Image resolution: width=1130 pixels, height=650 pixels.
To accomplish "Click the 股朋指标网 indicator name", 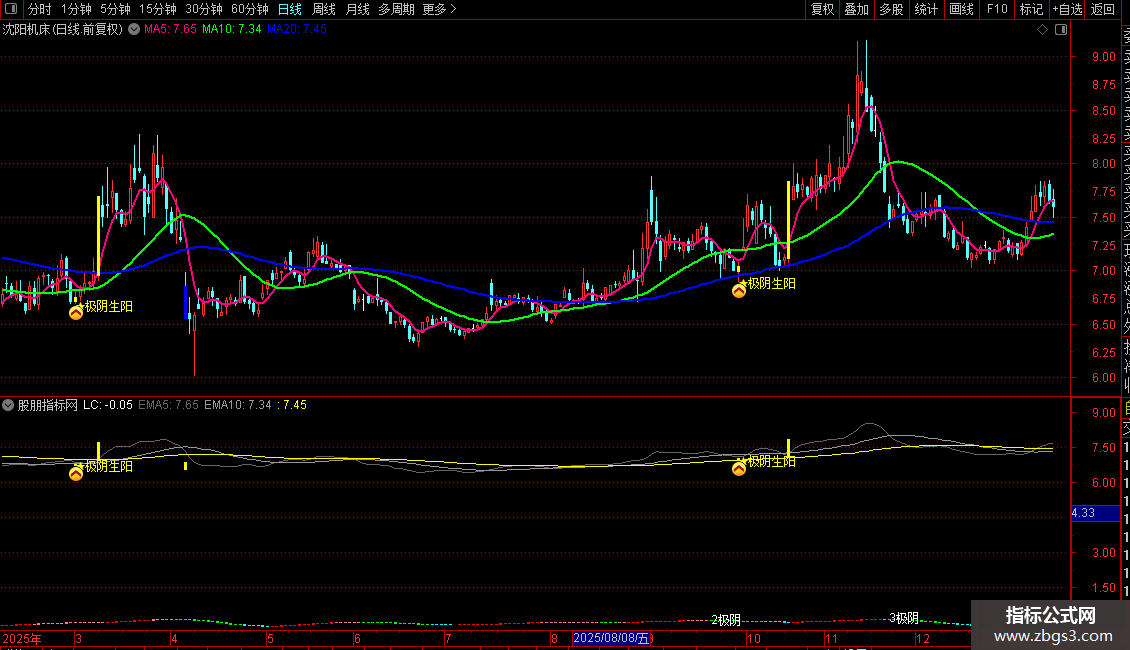I will tap(48, 405).
